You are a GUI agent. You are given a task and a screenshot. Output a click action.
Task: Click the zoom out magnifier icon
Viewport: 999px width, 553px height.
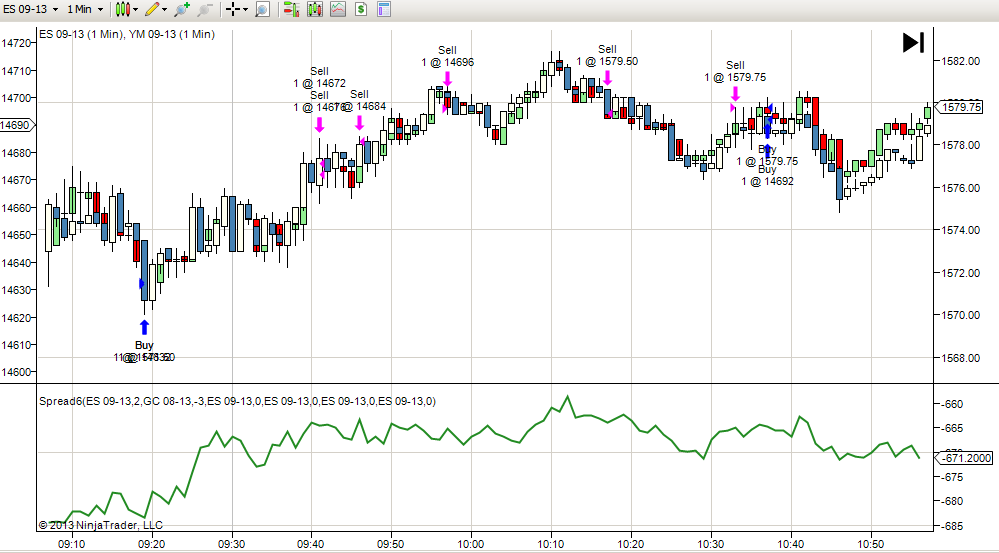[x=205, y=10]
